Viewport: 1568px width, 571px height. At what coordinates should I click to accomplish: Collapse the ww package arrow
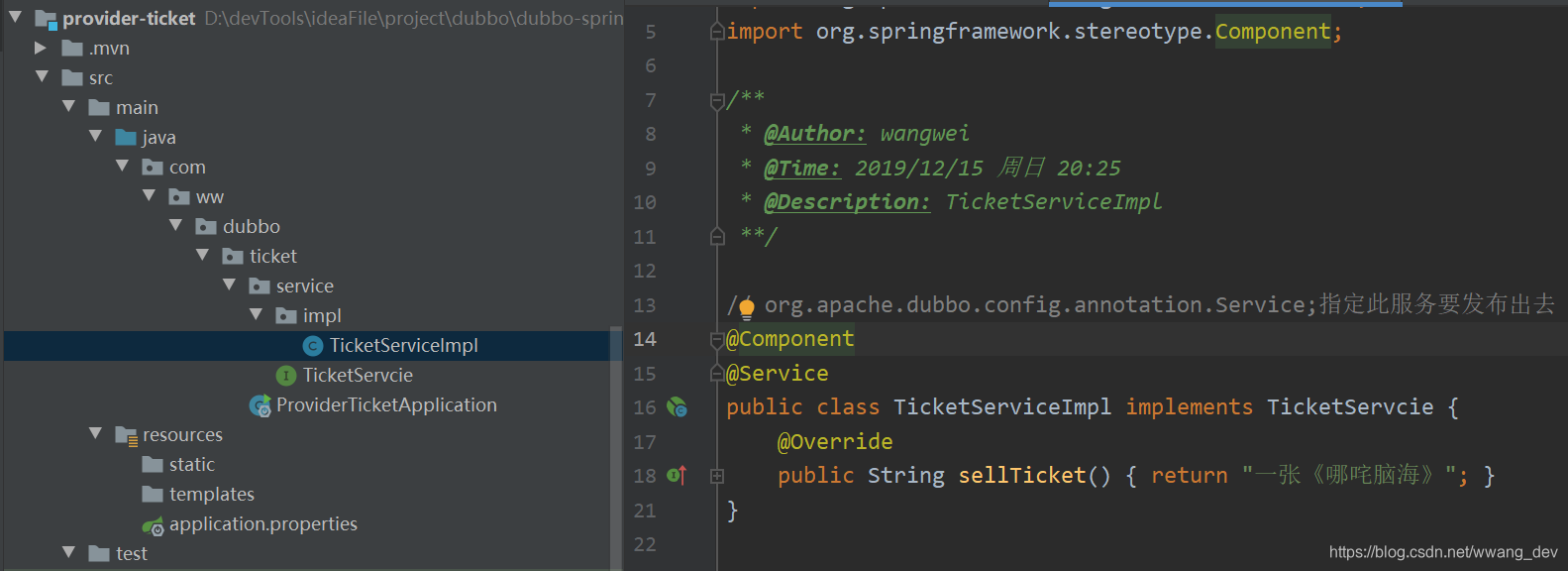(x=149, y=195)
